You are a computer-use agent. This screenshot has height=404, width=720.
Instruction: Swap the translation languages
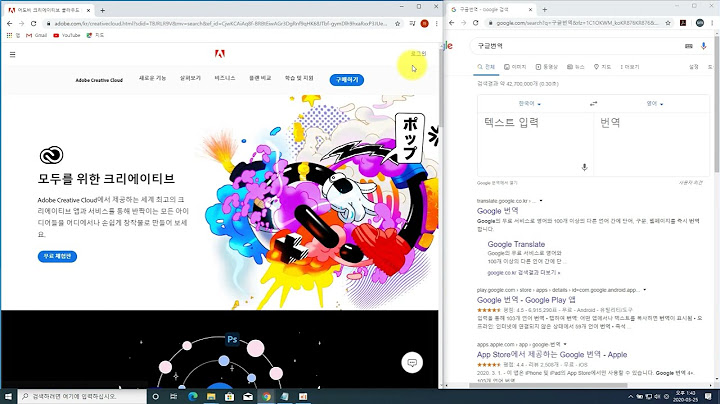(593, 104)
